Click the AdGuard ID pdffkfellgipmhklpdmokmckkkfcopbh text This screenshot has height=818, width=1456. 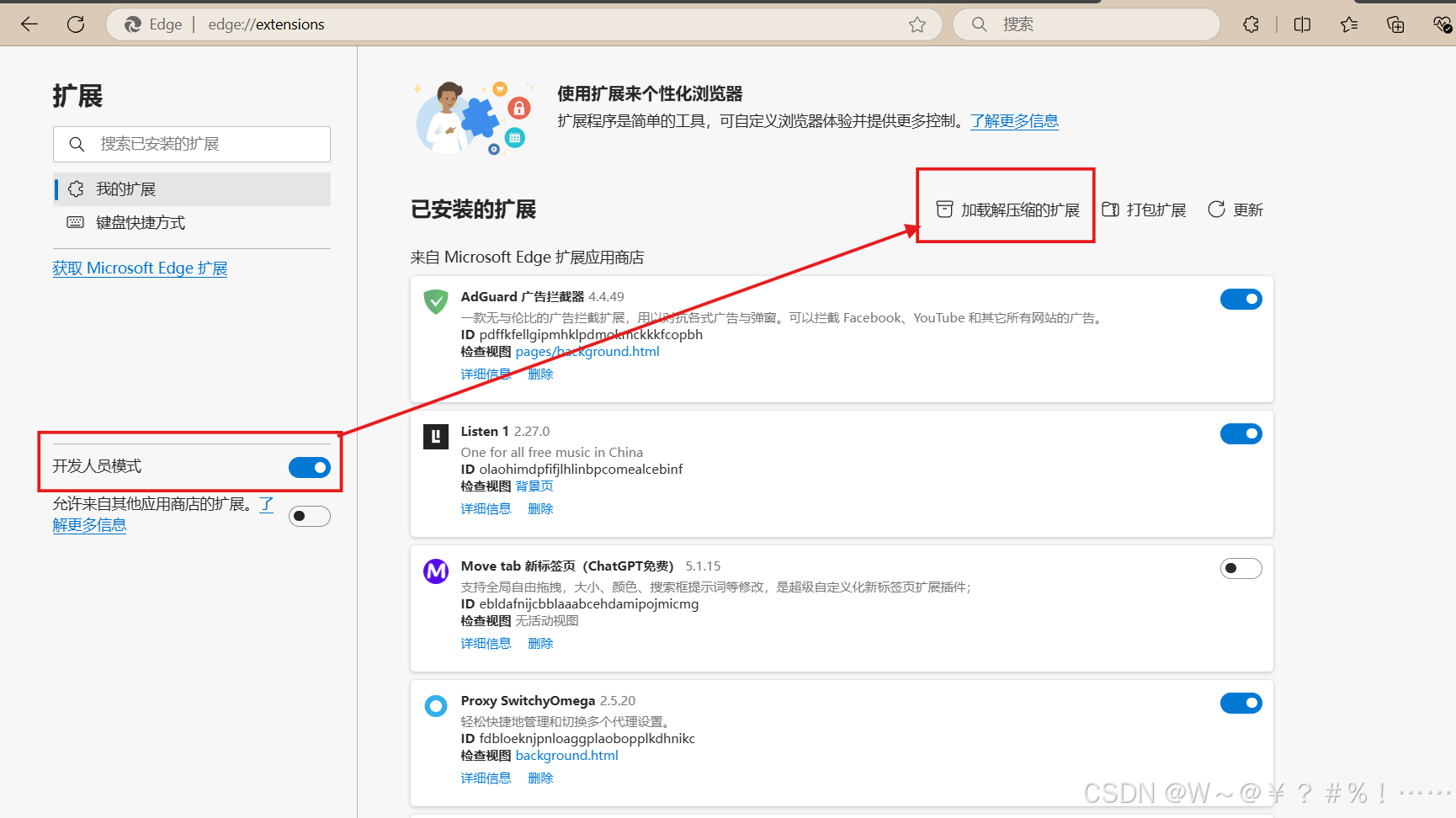click(x=582, y=335)
